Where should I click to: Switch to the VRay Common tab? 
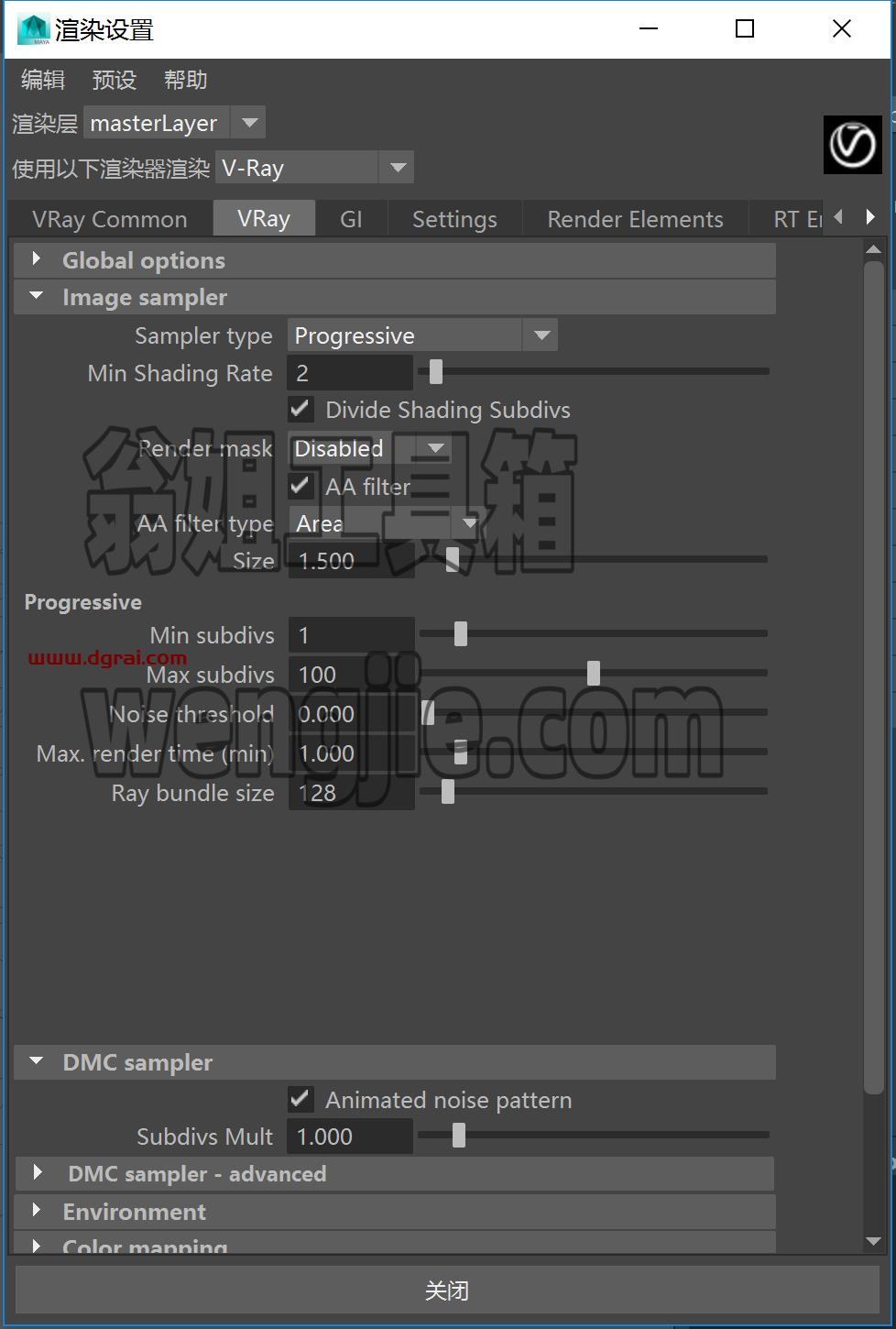coord(110,219)
